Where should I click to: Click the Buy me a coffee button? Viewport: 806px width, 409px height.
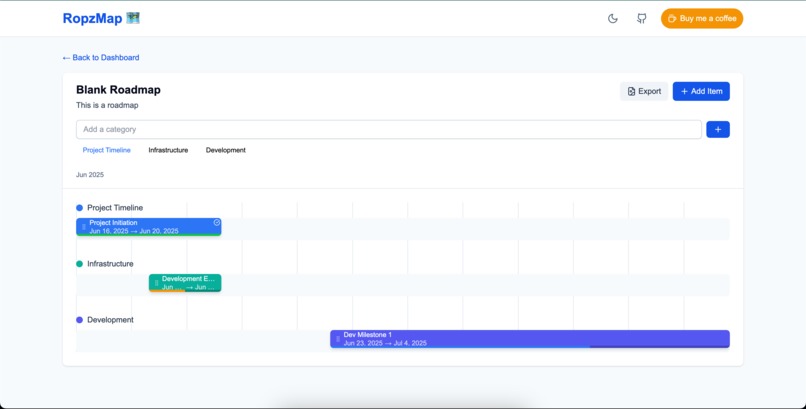point(702,18)
